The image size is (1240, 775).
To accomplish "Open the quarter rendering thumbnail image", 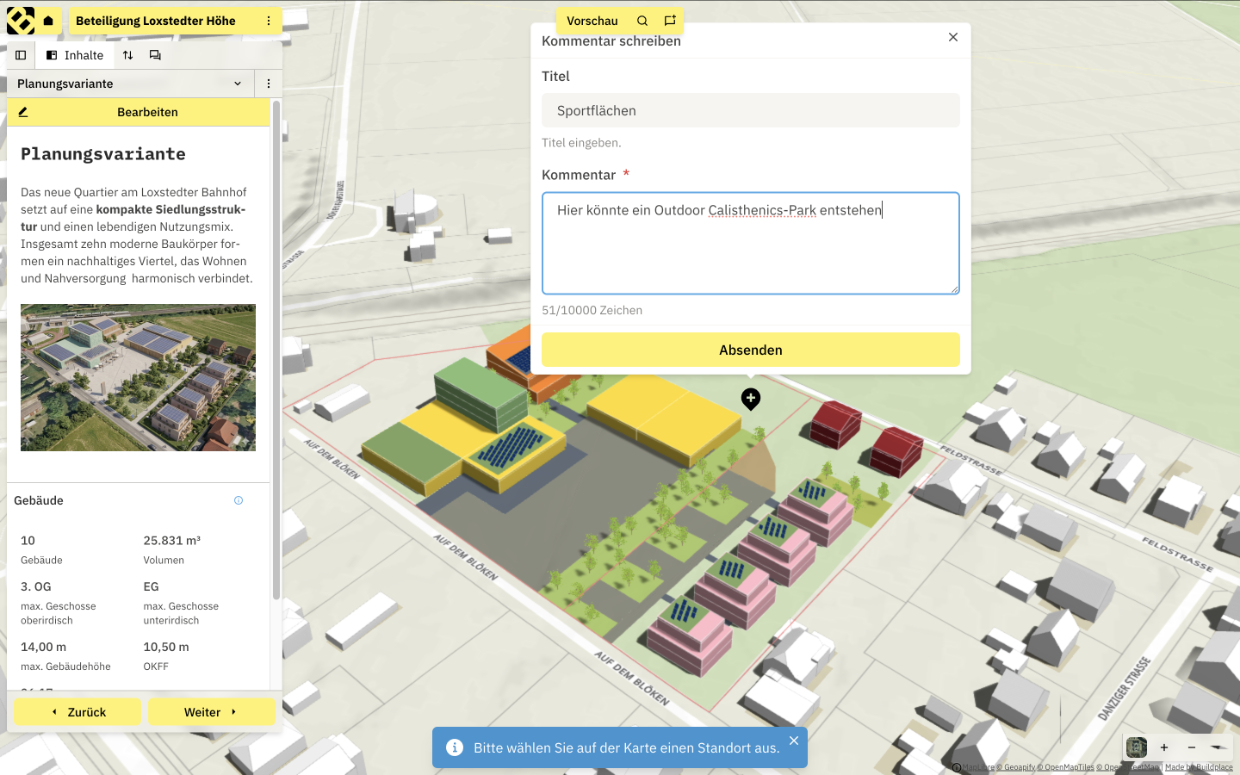I will (138, 377).
